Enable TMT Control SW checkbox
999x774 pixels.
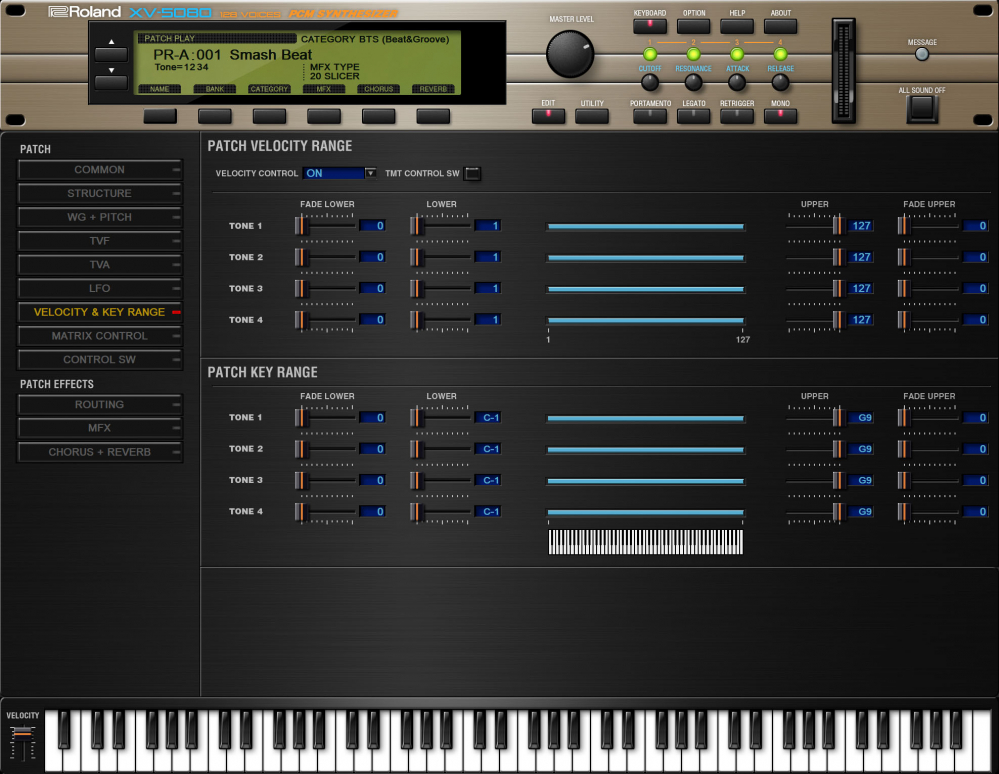[472, 173]
